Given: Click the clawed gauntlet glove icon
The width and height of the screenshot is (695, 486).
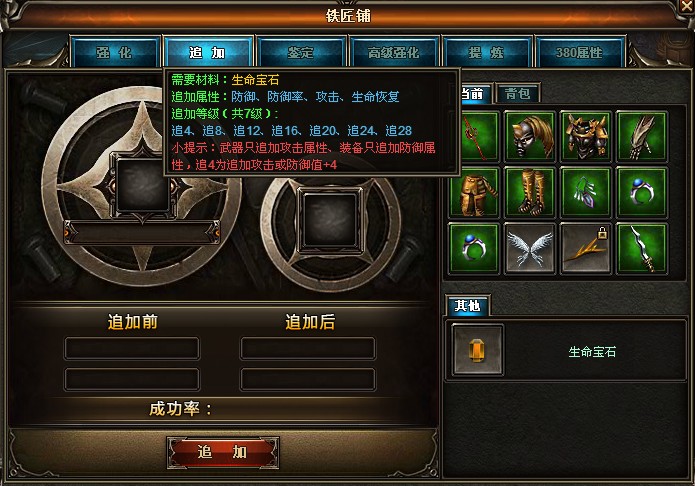Looking at the screenshot, I should 642,137.
